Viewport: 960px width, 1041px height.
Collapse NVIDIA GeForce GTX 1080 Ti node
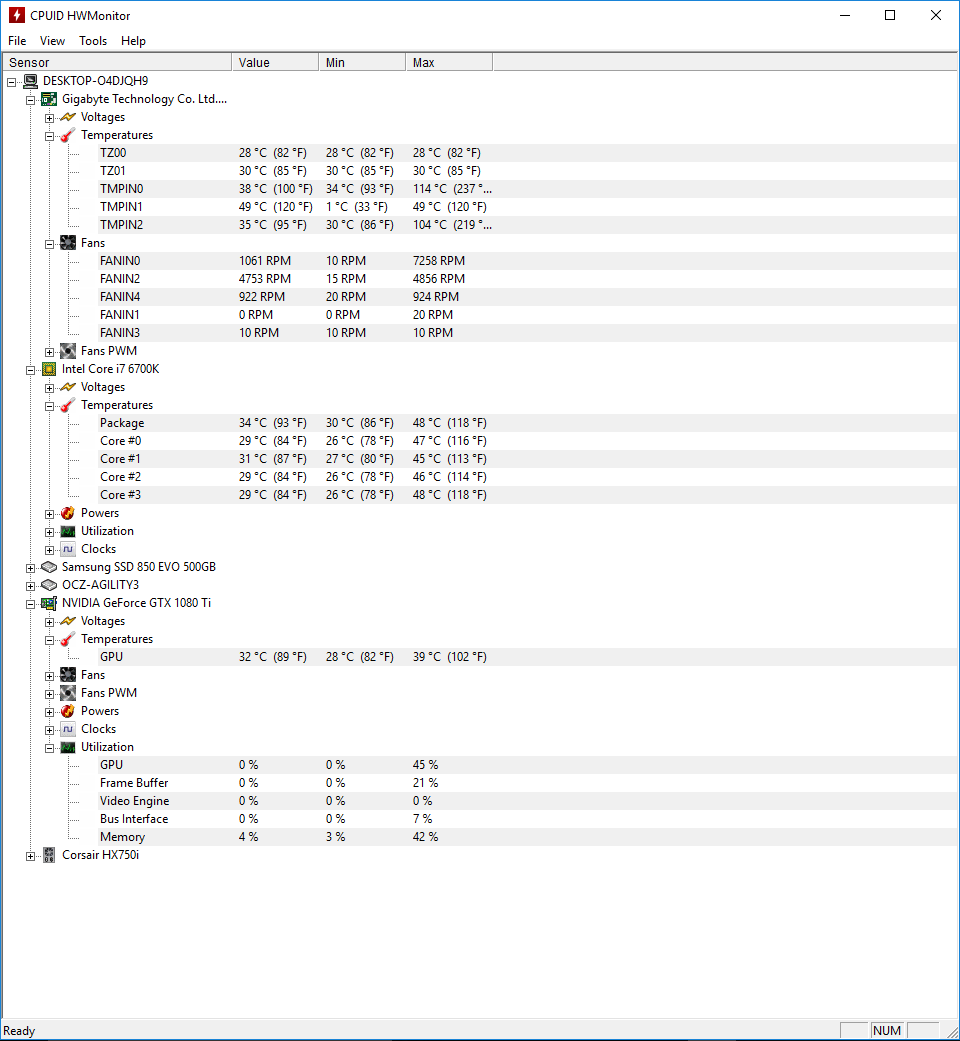(31, 604)
